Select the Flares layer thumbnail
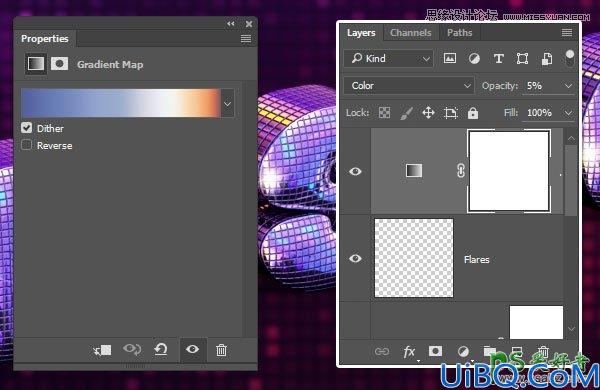The width and height of the screenshot is (600, 390). (x=414, y=258)
